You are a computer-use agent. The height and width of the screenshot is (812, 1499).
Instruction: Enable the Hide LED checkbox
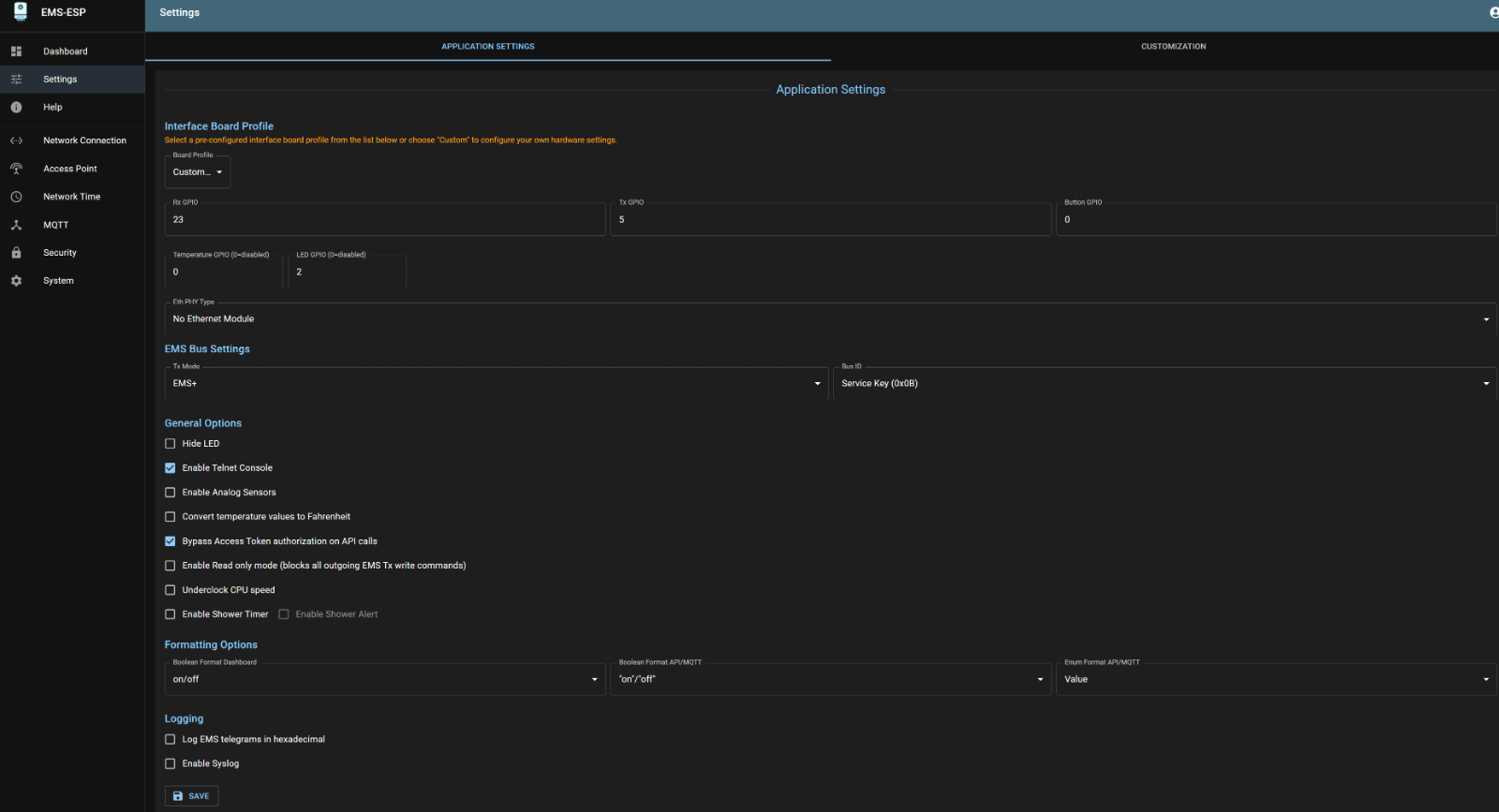(x=171, y=444)
